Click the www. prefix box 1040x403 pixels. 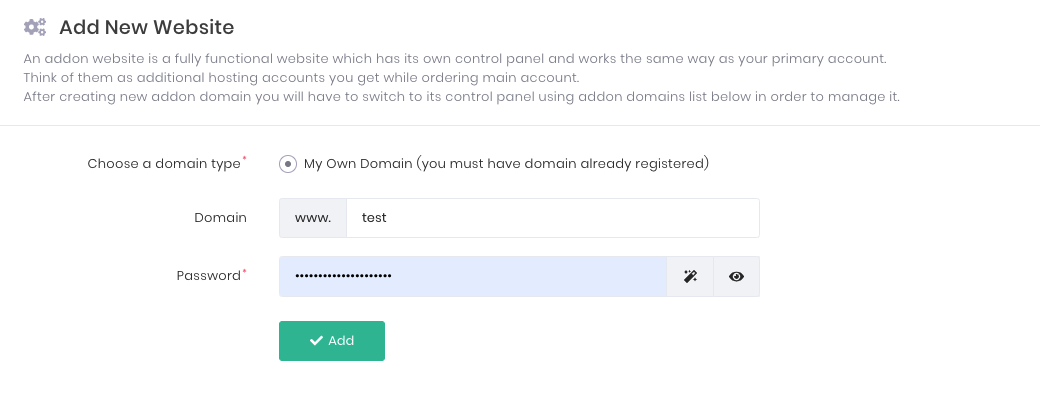point(313,218)
